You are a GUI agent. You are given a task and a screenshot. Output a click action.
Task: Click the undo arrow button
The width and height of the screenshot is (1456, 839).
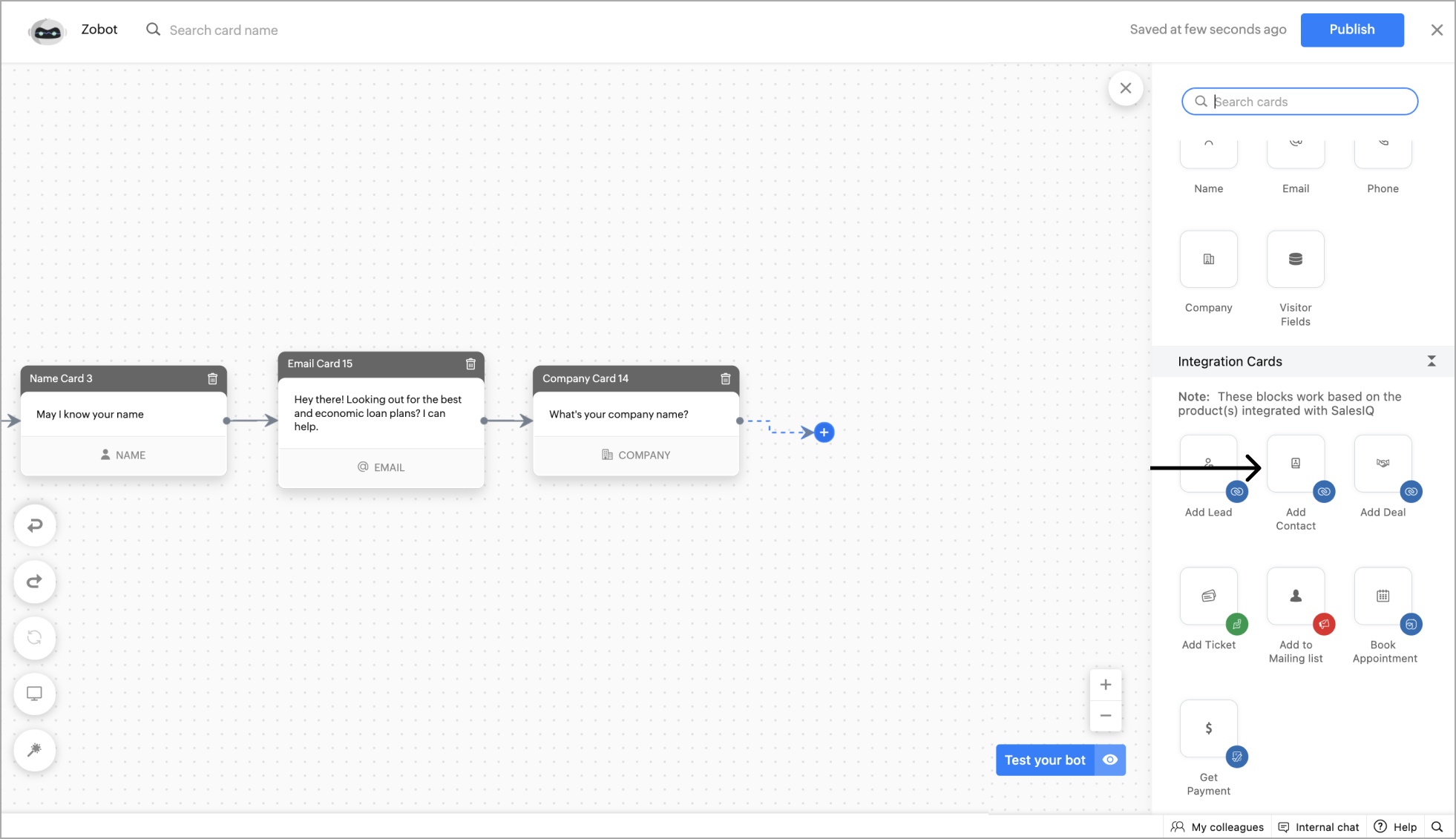35,526
